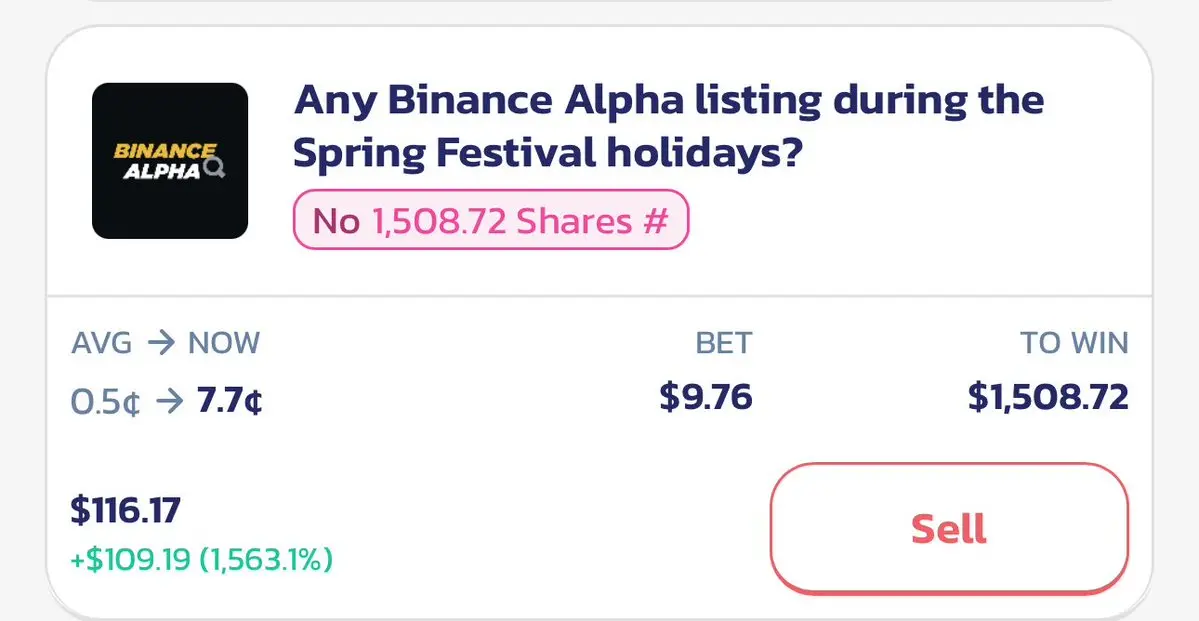Open the Binance Alpha listing market title

pyautogui.click(x=668, y=126)
